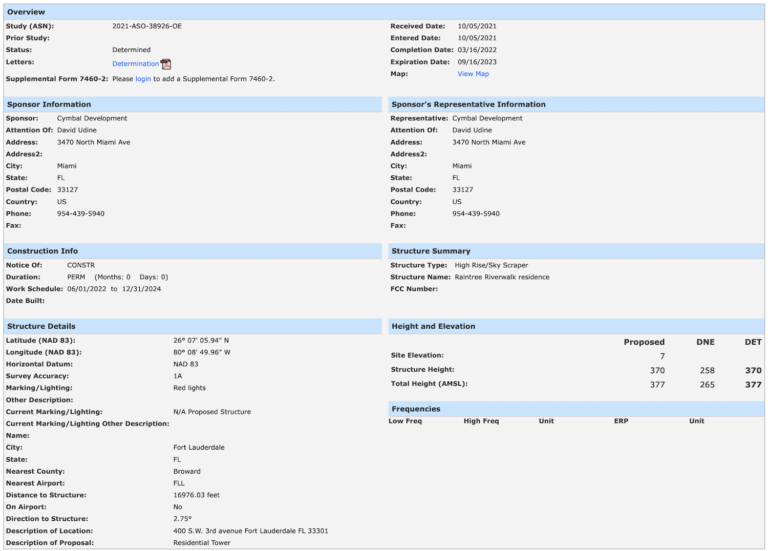Image resolution: width=768 pixels, height=551 pixels.
Task: Select the bold DET Total Height 377
Action: pos(753,384)
